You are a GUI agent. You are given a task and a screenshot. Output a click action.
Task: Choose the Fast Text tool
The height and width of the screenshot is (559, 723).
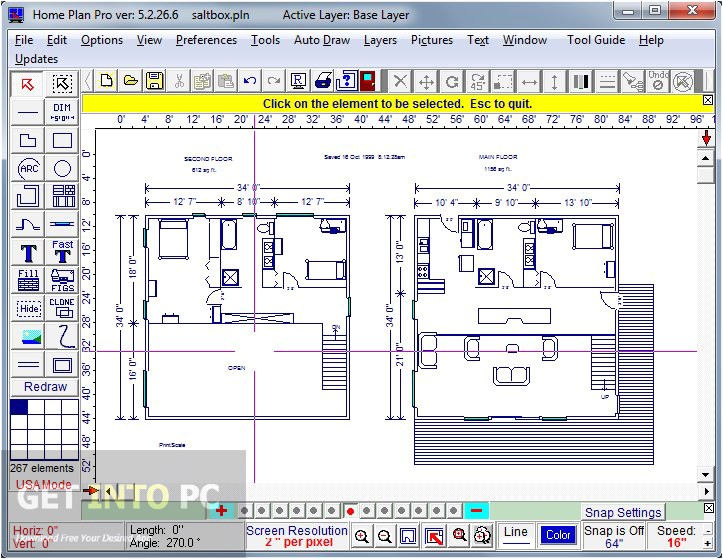coord(62,251)
